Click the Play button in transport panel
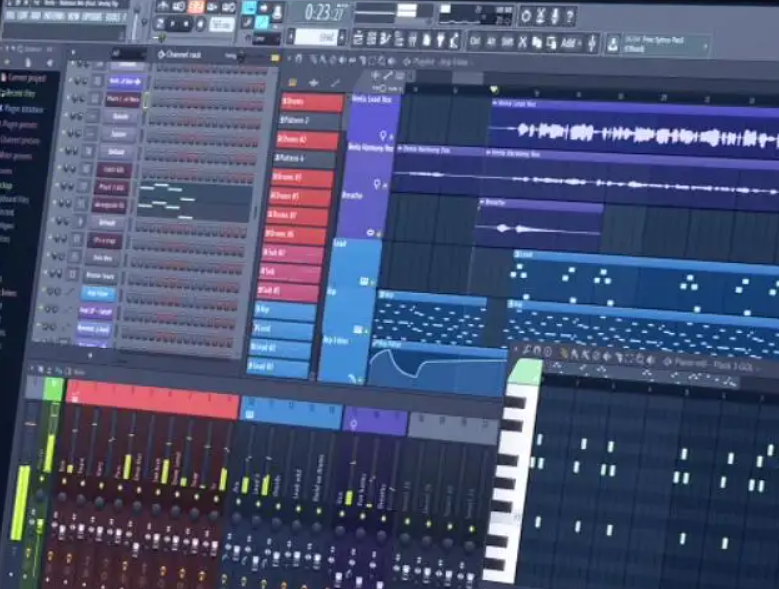779x589 pixels. tap(173, 23)
